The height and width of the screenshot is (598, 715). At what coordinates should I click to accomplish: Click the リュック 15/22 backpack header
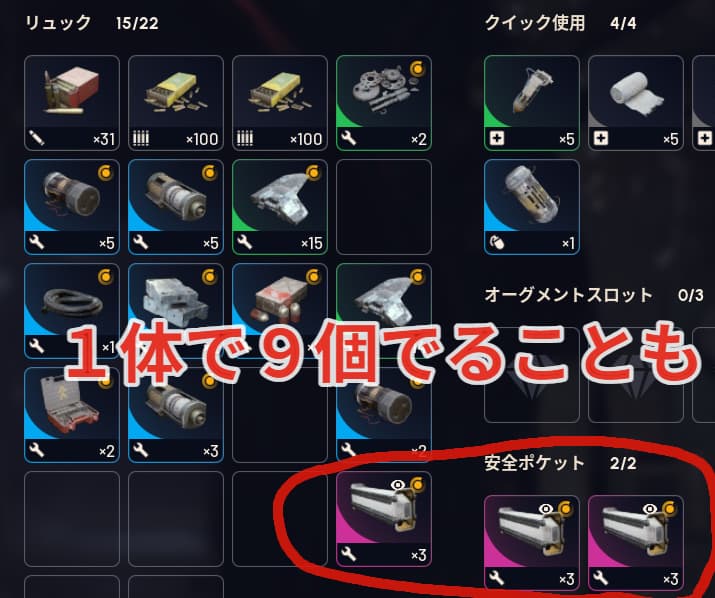point(92,23)
